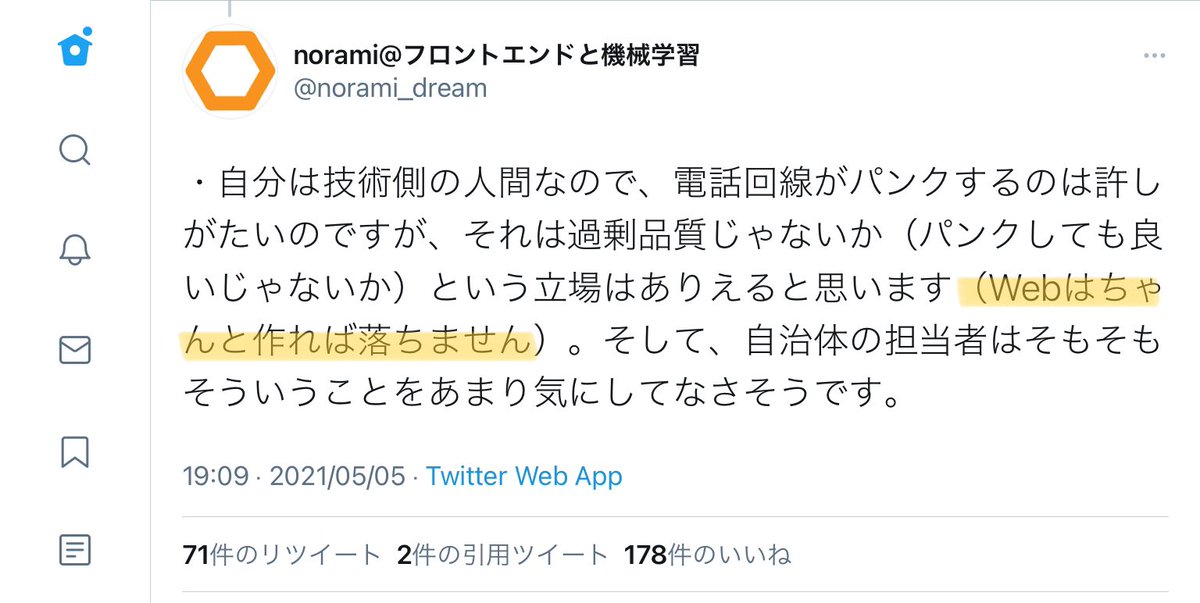View the 71件のリツイート list
Screen dimensions: 1200x603
pos(282,555)
